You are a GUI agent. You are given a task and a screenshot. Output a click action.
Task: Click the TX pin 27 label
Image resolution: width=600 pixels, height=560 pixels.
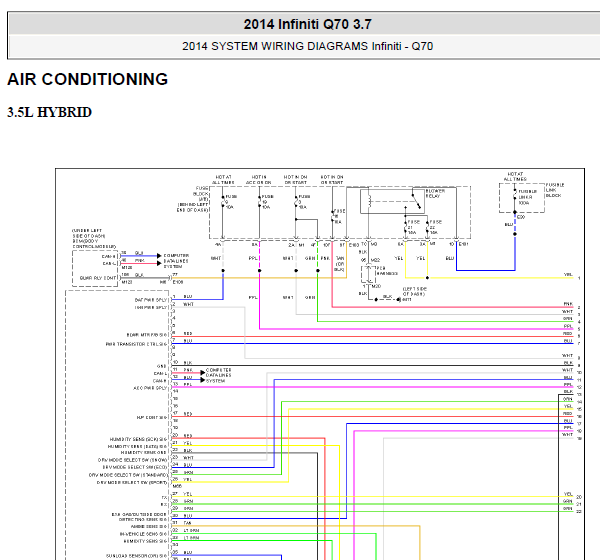165,498
